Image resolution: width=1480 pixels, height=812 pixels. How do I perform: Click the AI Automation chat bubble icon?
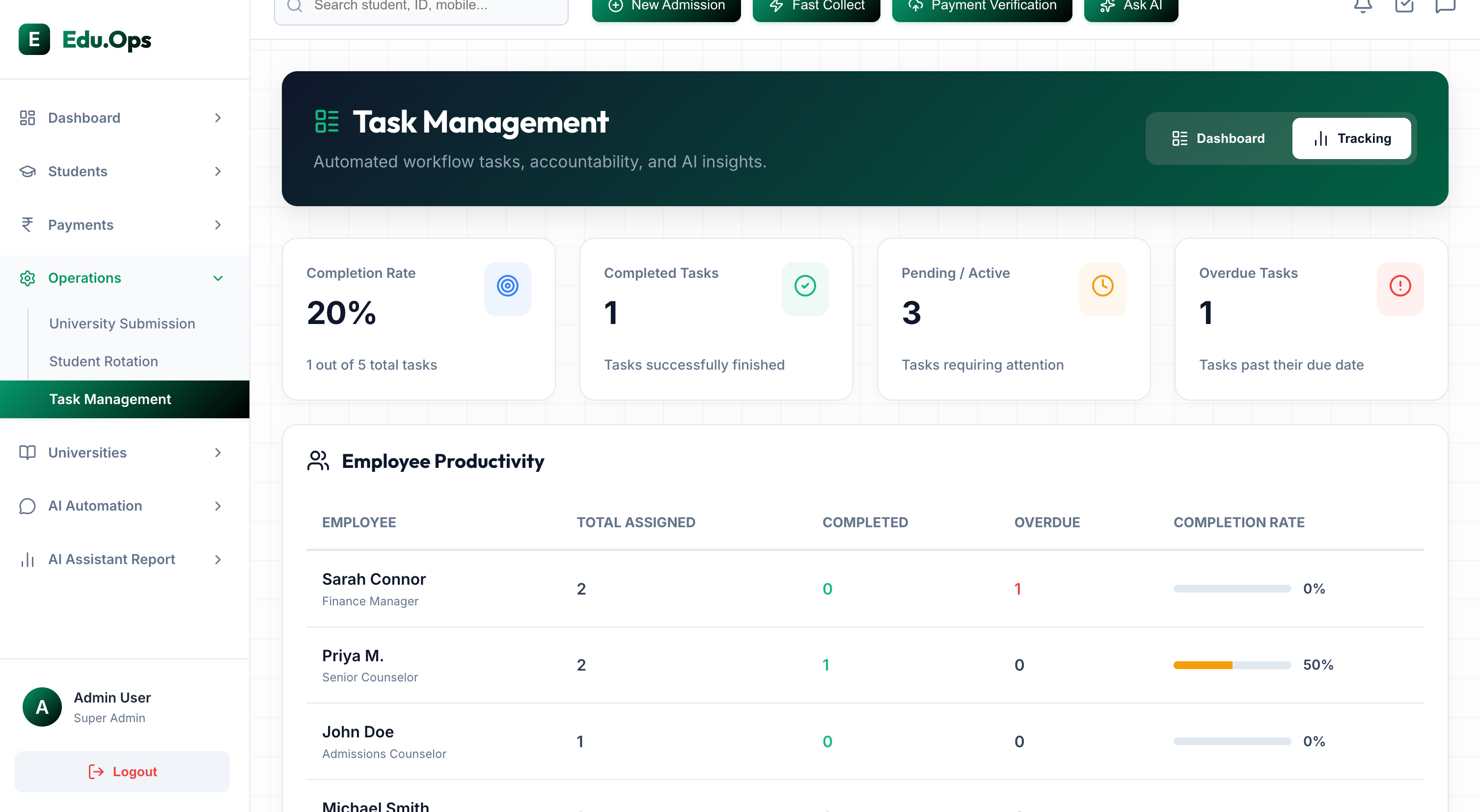tap(27, 506)
